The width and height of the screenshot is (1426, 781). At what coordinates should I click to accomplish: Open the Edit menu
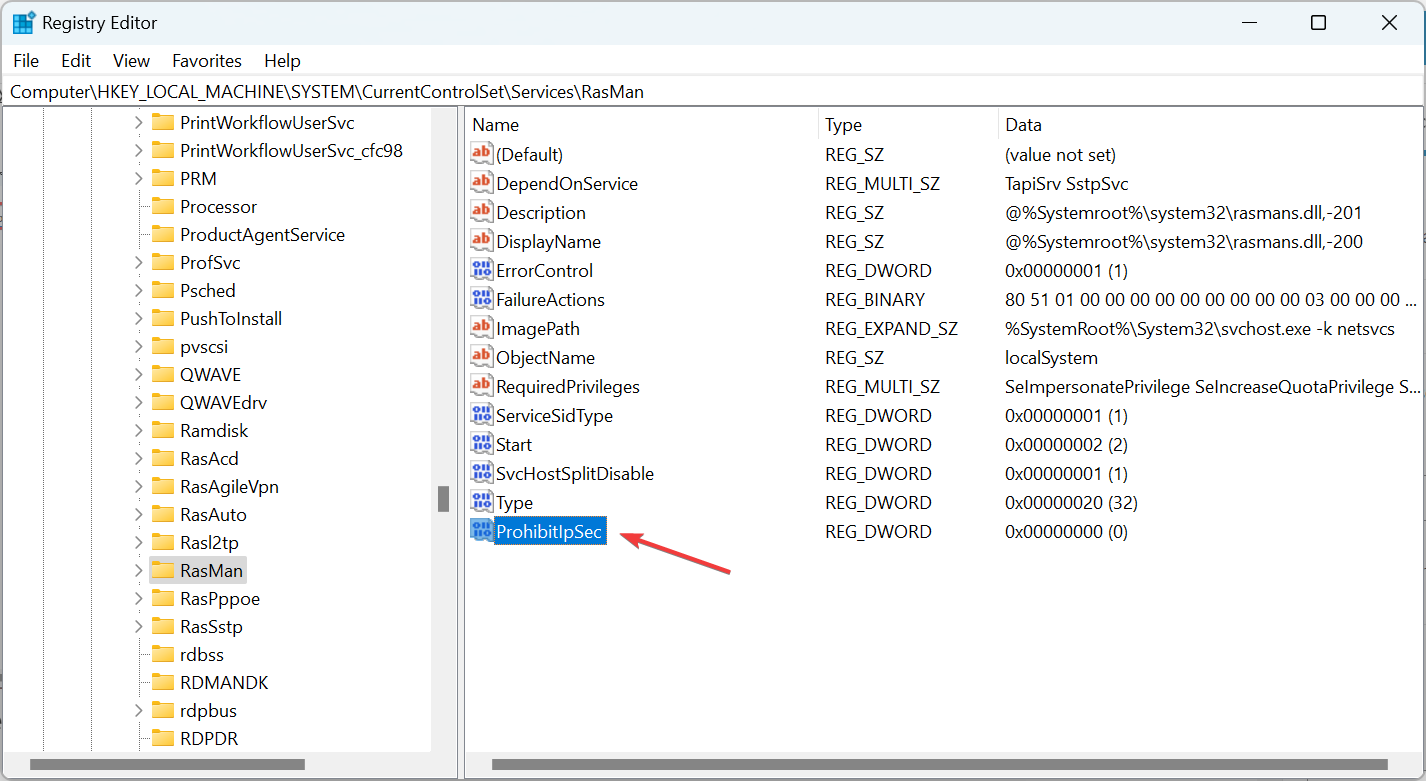[76, 61]
